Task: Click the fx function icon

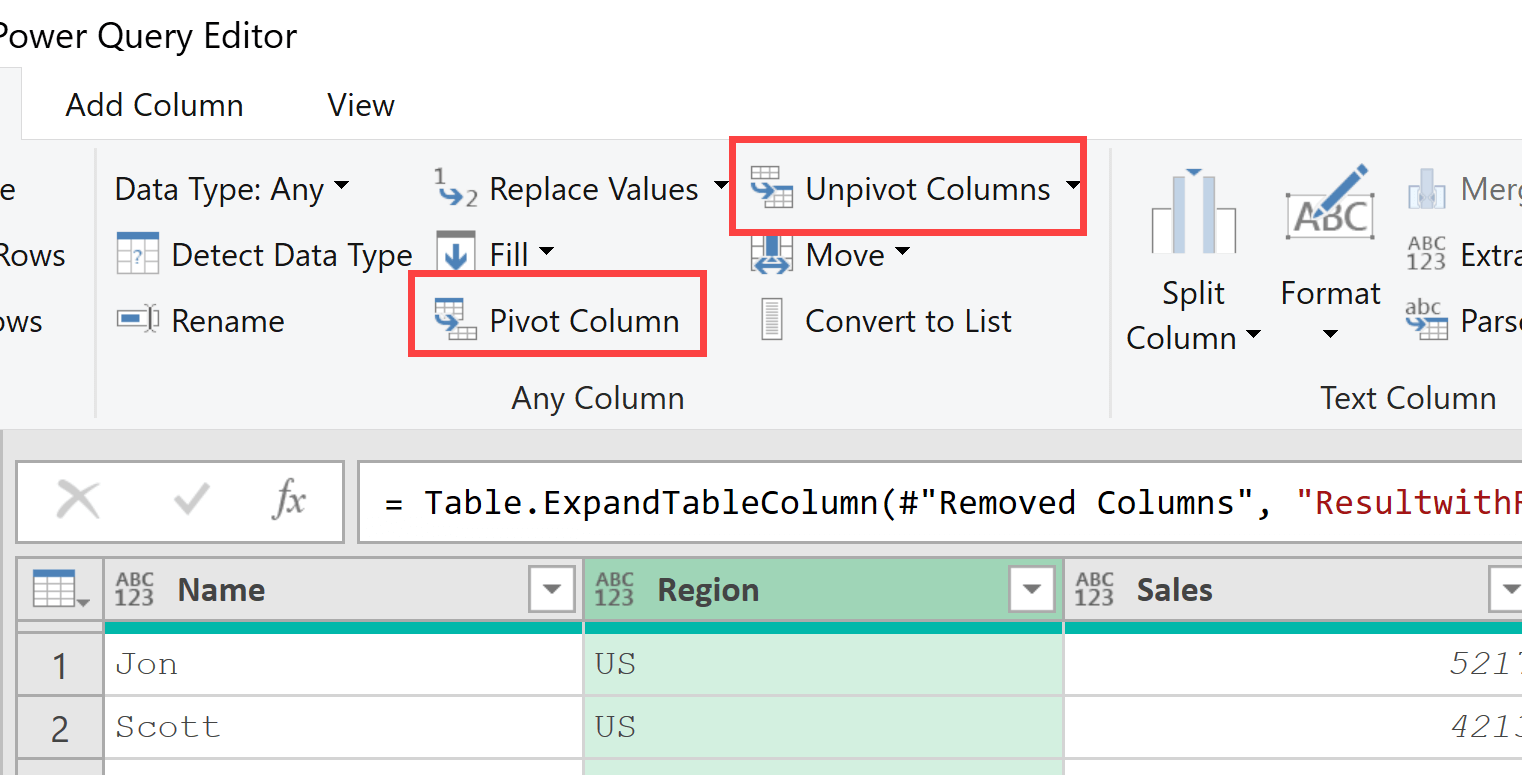Action: point(289,499)
